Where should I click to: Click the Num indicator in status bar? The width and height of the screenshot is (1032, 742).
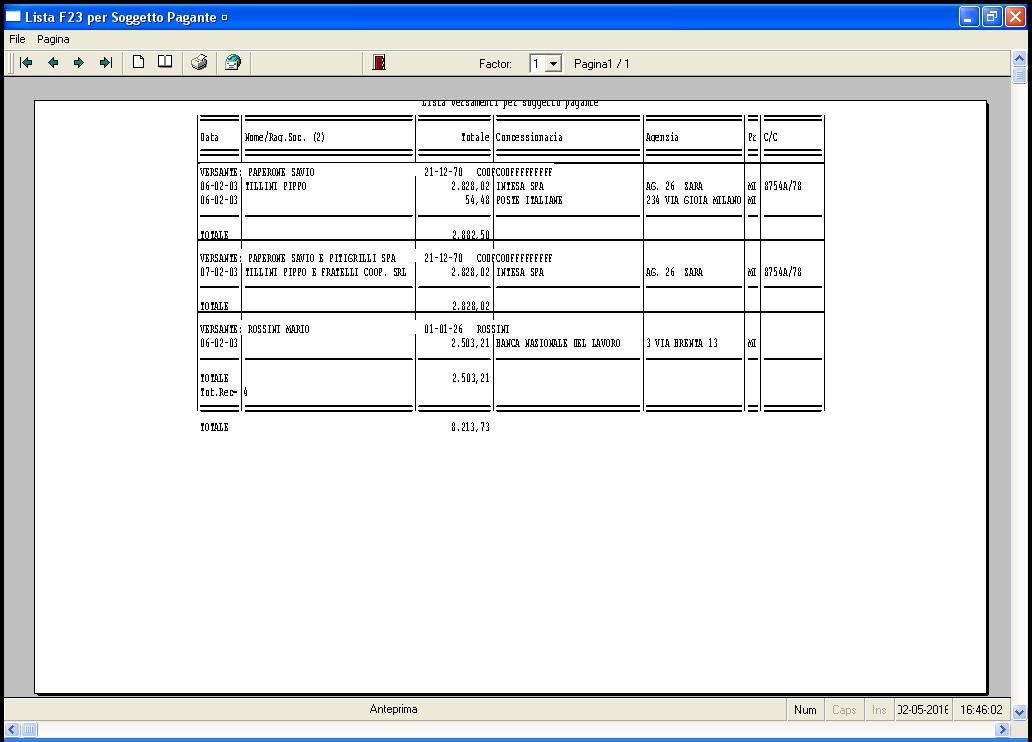click(x=805, y=710)
